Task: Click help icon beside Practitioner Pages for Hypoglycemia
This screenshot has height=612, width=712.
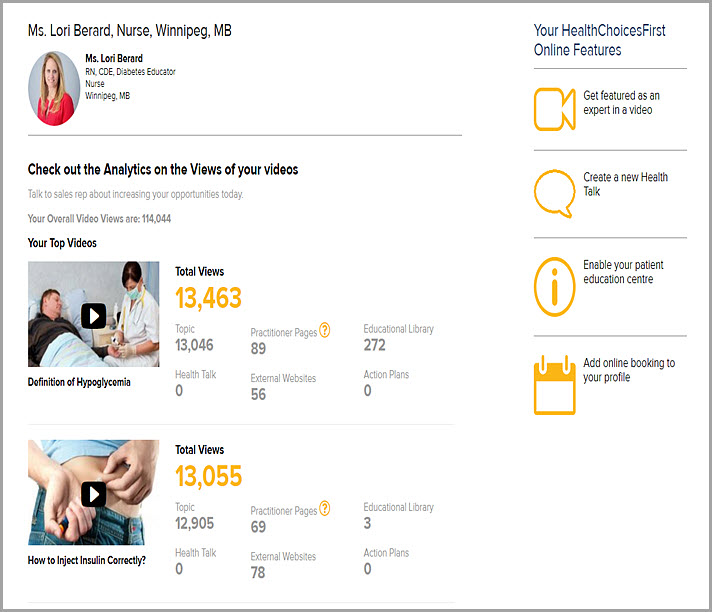Action: tap(325, 330)
